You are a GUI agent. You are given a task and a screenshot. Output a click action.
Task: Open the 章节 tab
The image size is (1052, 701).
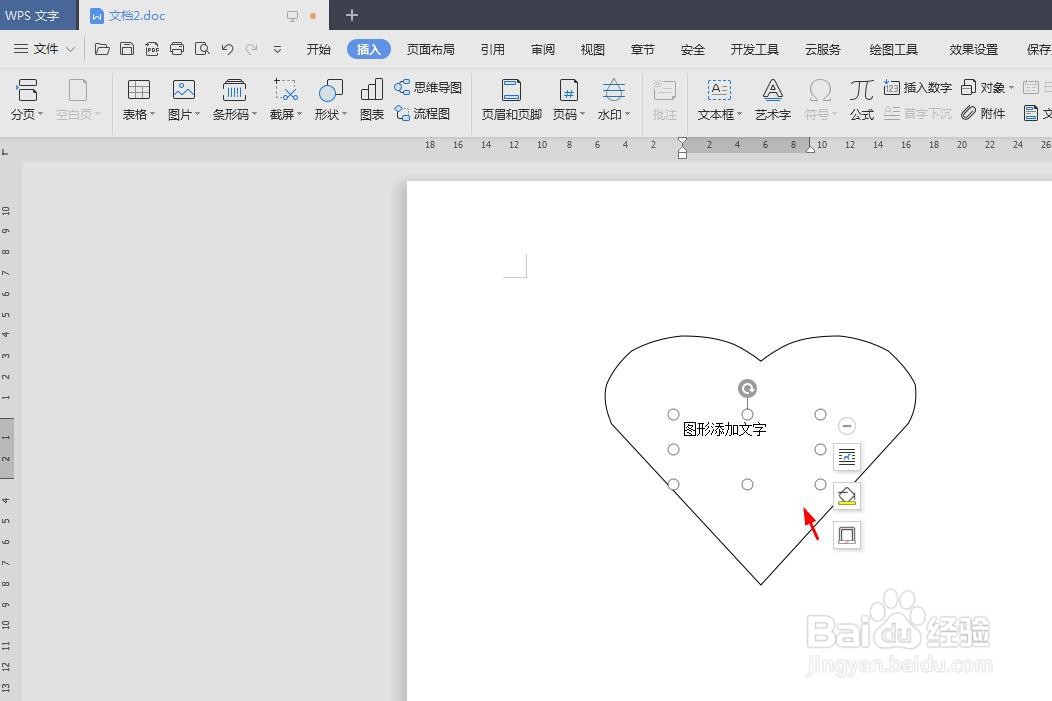pos(643,50)
